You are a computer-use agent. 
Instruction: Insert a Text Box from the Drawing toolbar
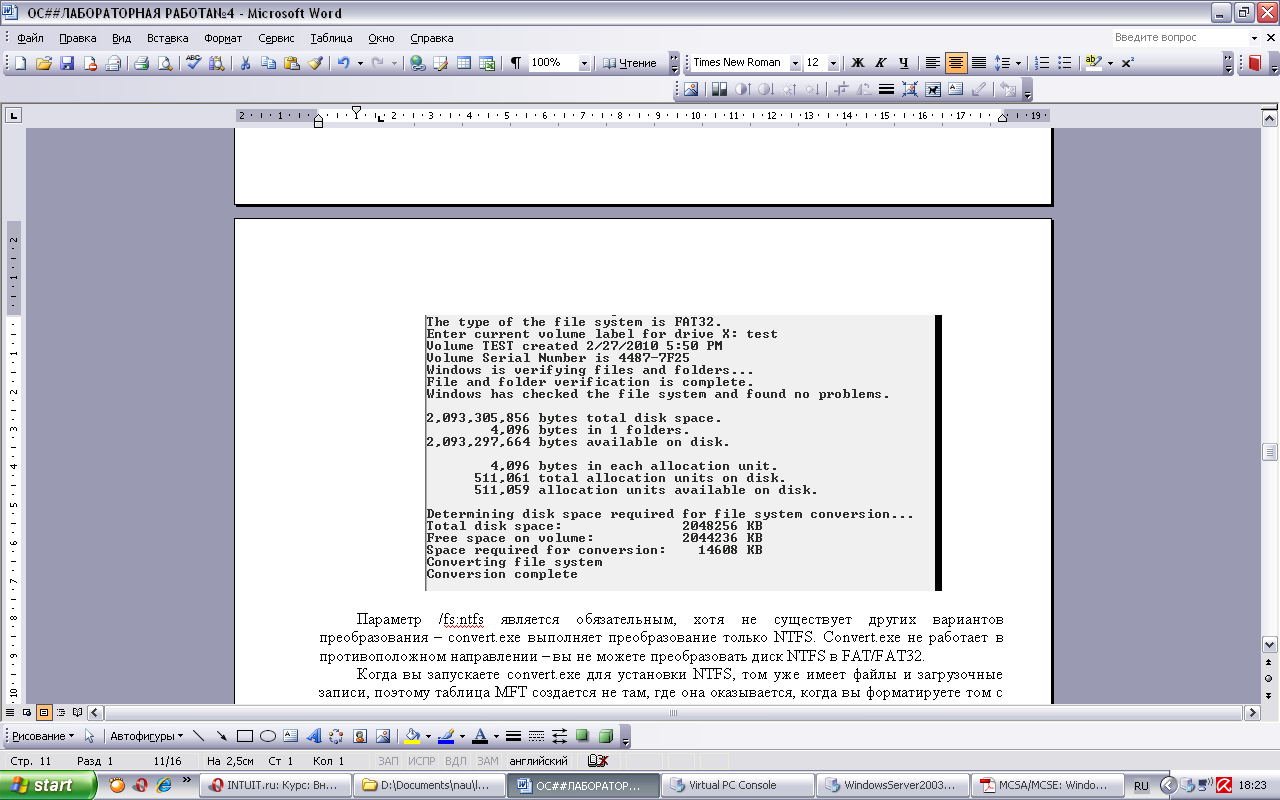(290, 736)
